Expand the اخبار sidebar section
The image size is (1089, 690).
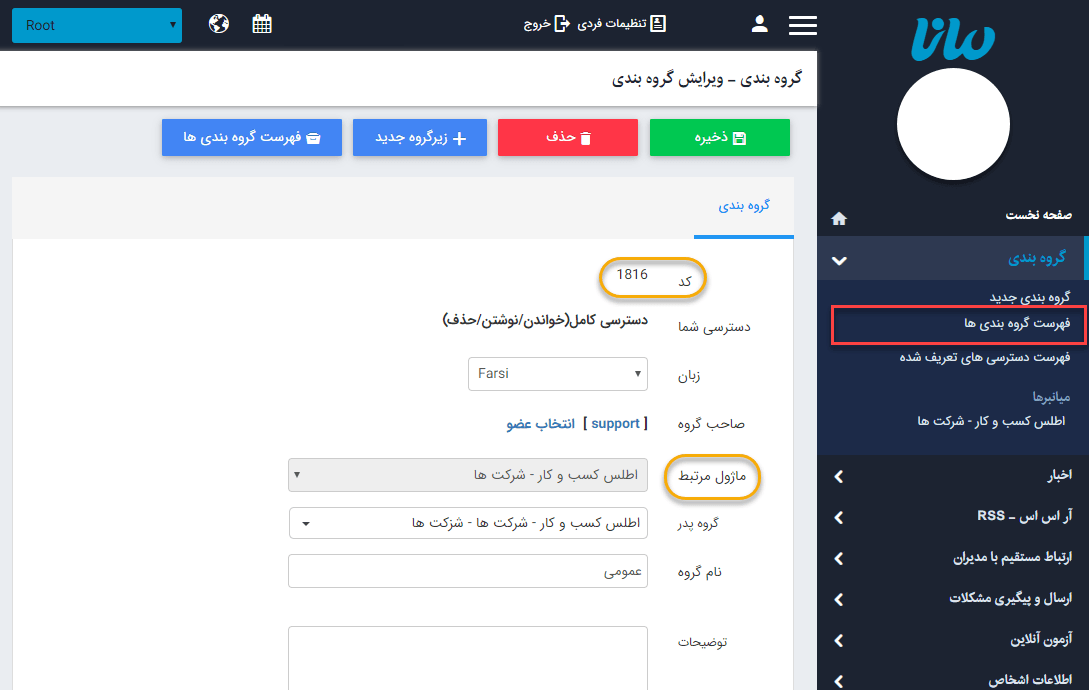pyautogui.click(x=950, y=476)
